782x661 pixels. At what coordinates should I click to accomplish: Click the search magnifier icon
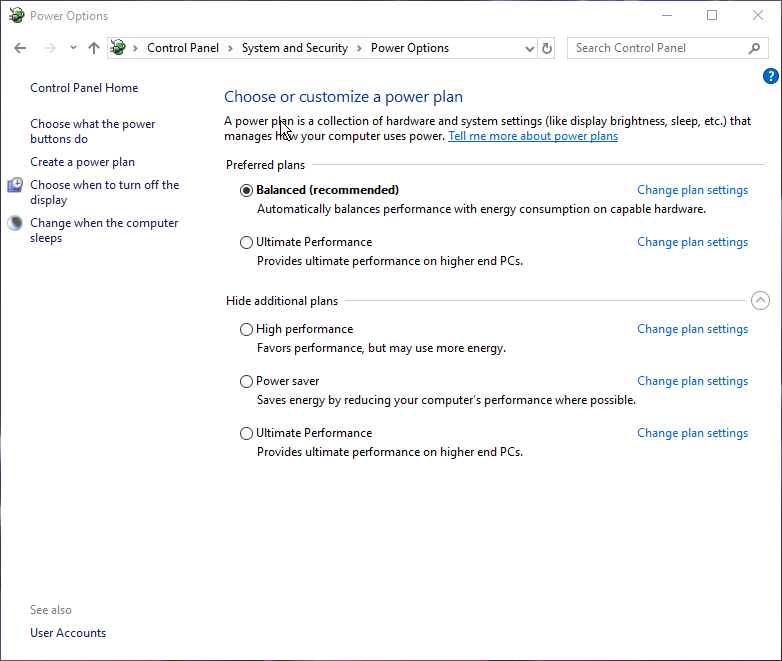[754, 48]
